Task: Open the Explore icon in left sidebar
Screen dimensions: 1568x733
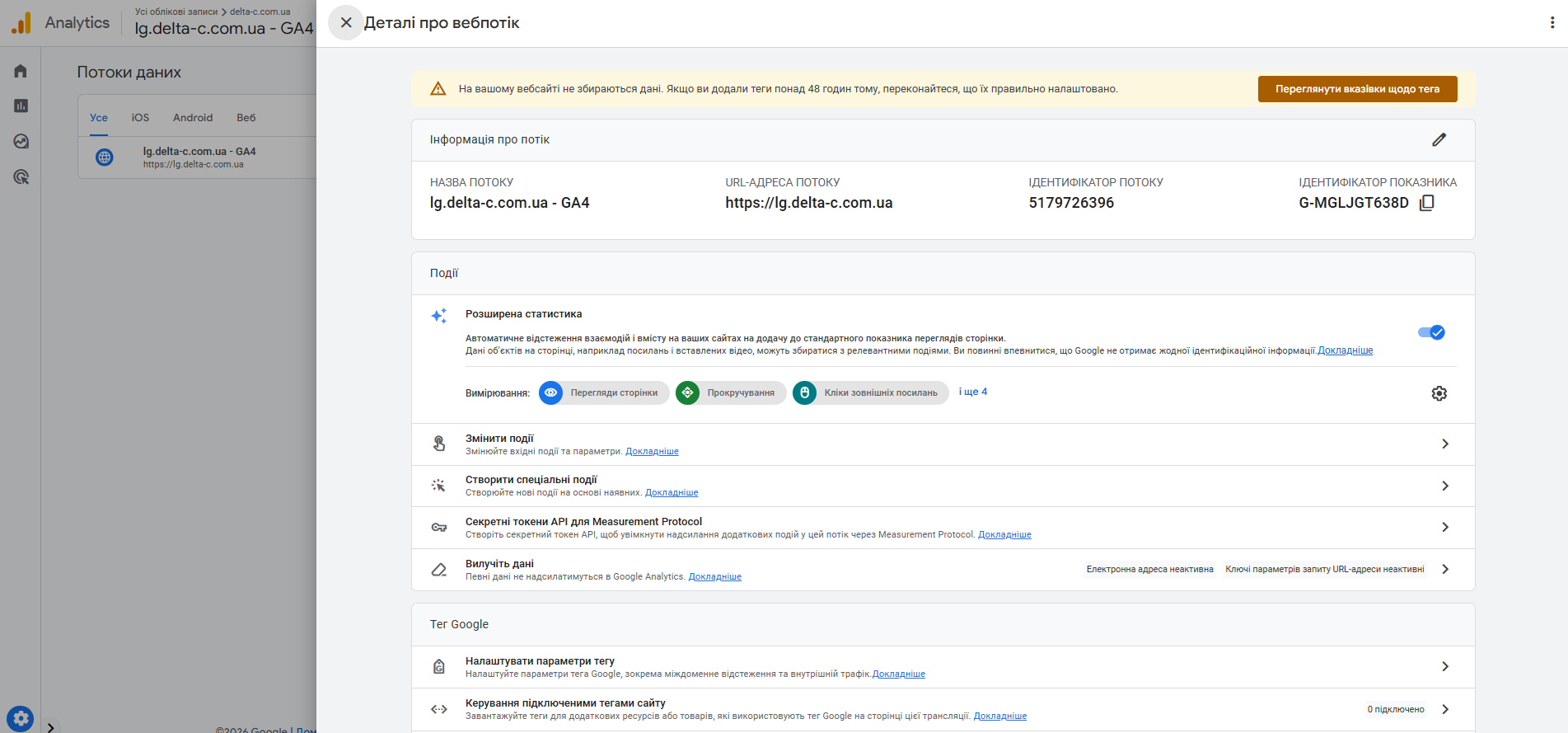Action: pos(21,141)
